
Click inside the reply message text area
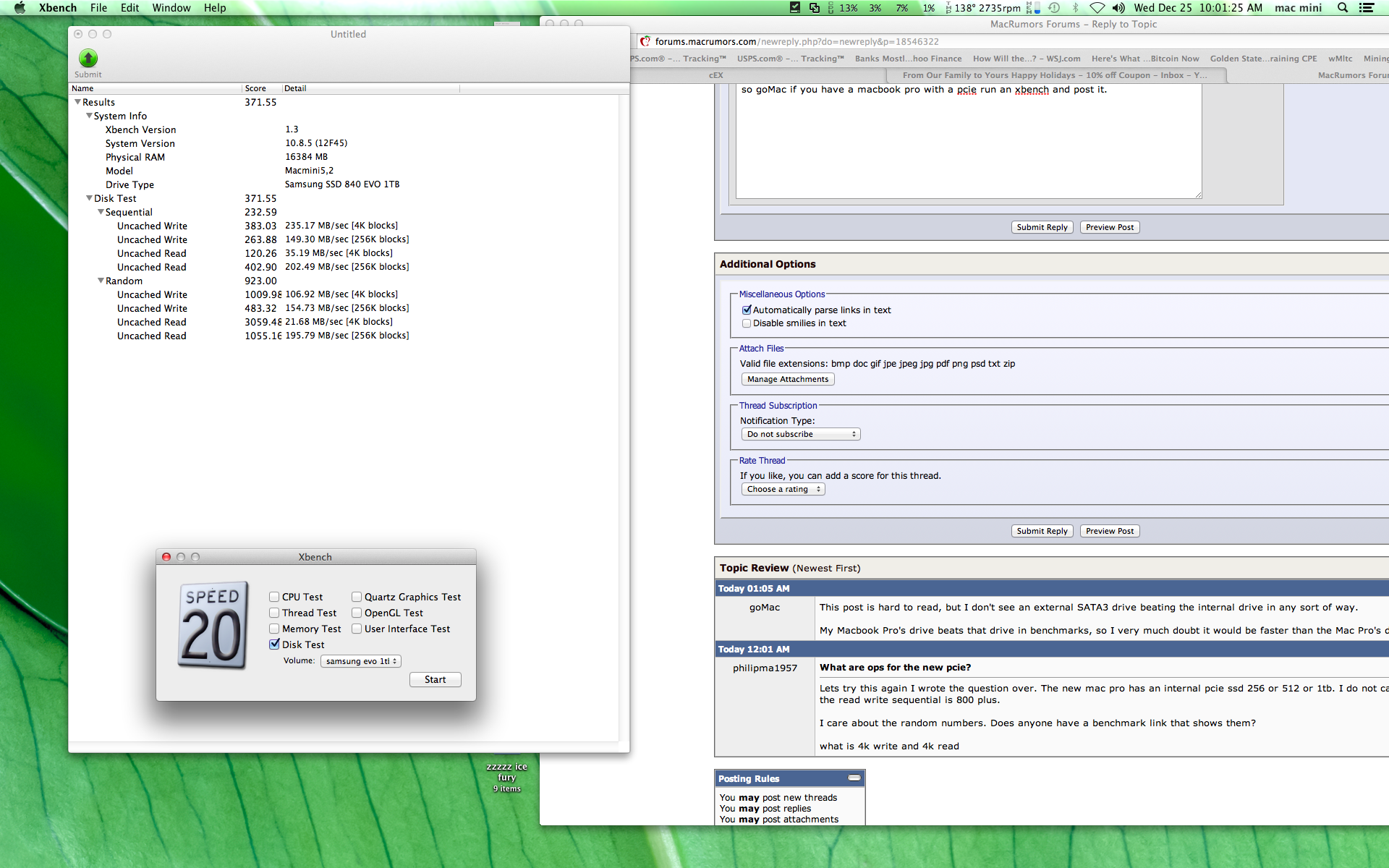point(968,145)
